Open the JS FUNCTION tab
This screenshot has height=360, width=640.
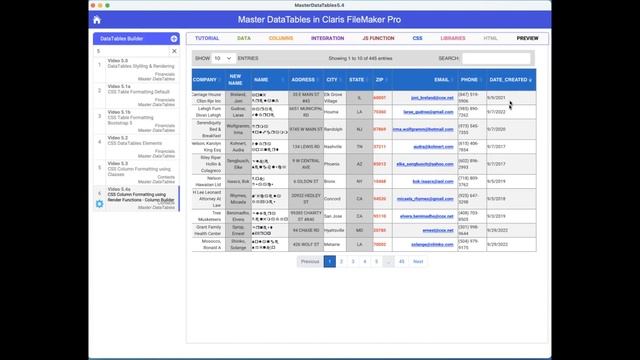[378, 38]
